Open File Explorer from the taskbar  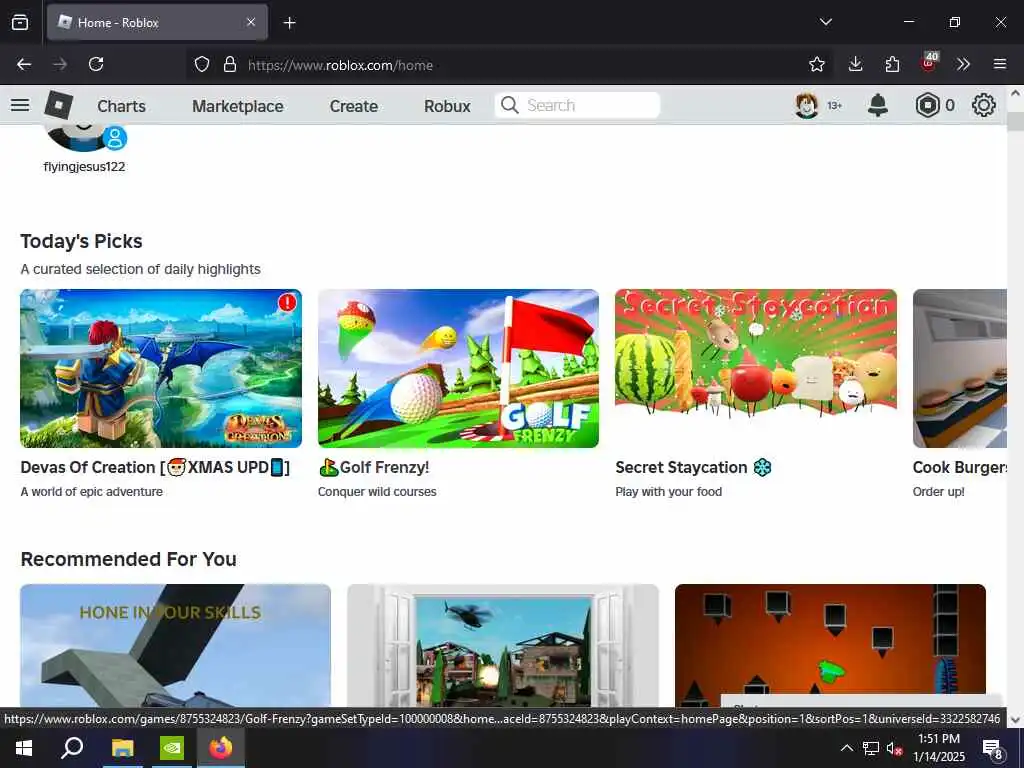click(122, 748)
